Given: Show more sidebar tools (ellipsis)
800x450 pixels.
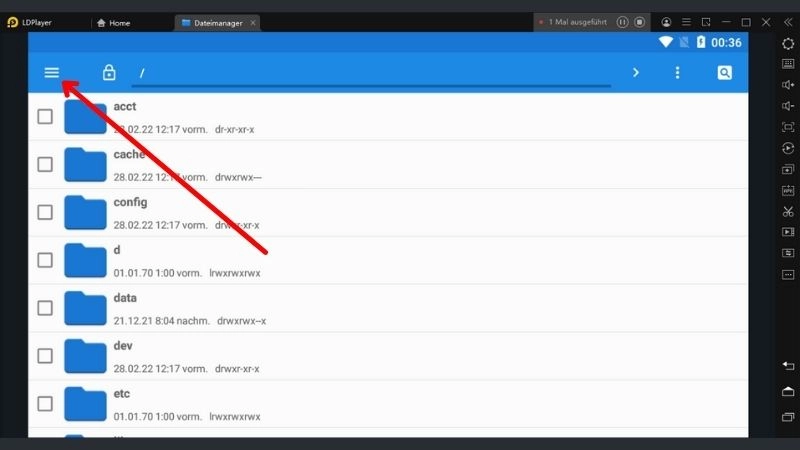Looking at the screenshot, I should (x=788, y=274).
